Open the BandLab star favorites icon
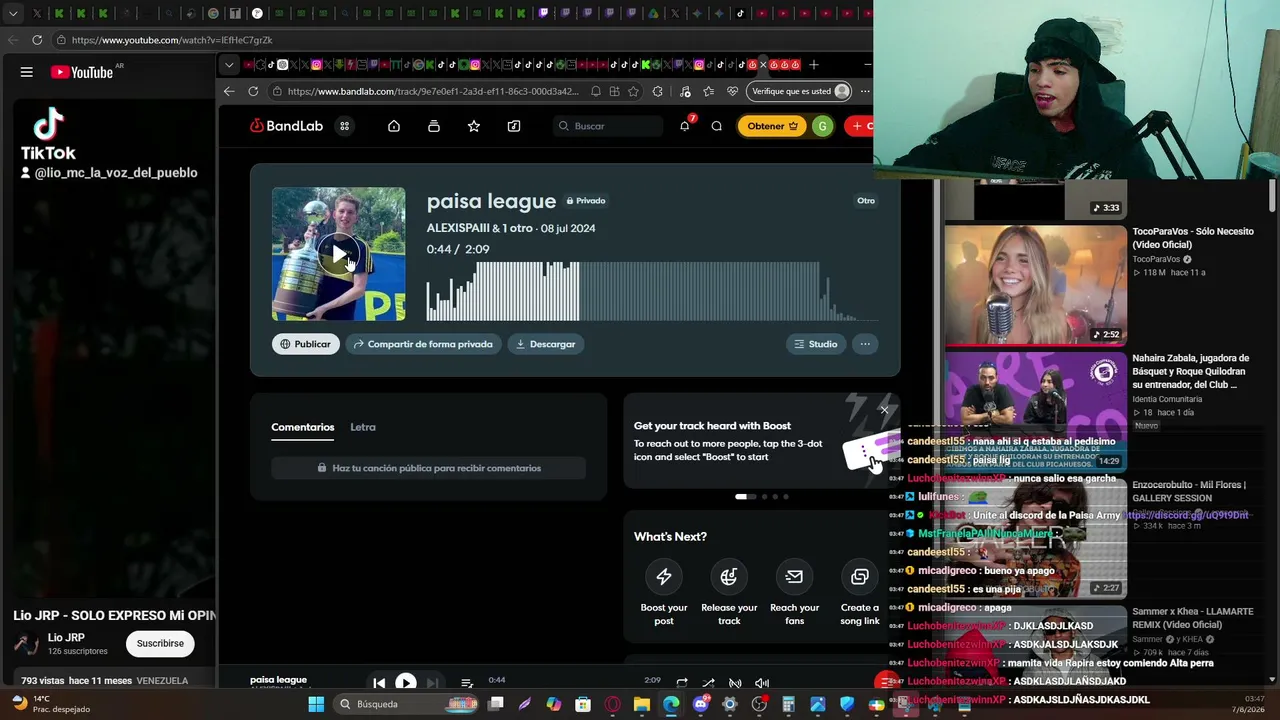The height and width of the screenshot is (720, 1280). 474,126
